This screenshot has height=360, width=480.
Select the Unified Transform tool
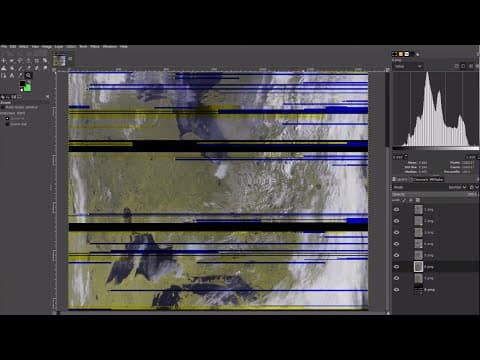[45, 61]
